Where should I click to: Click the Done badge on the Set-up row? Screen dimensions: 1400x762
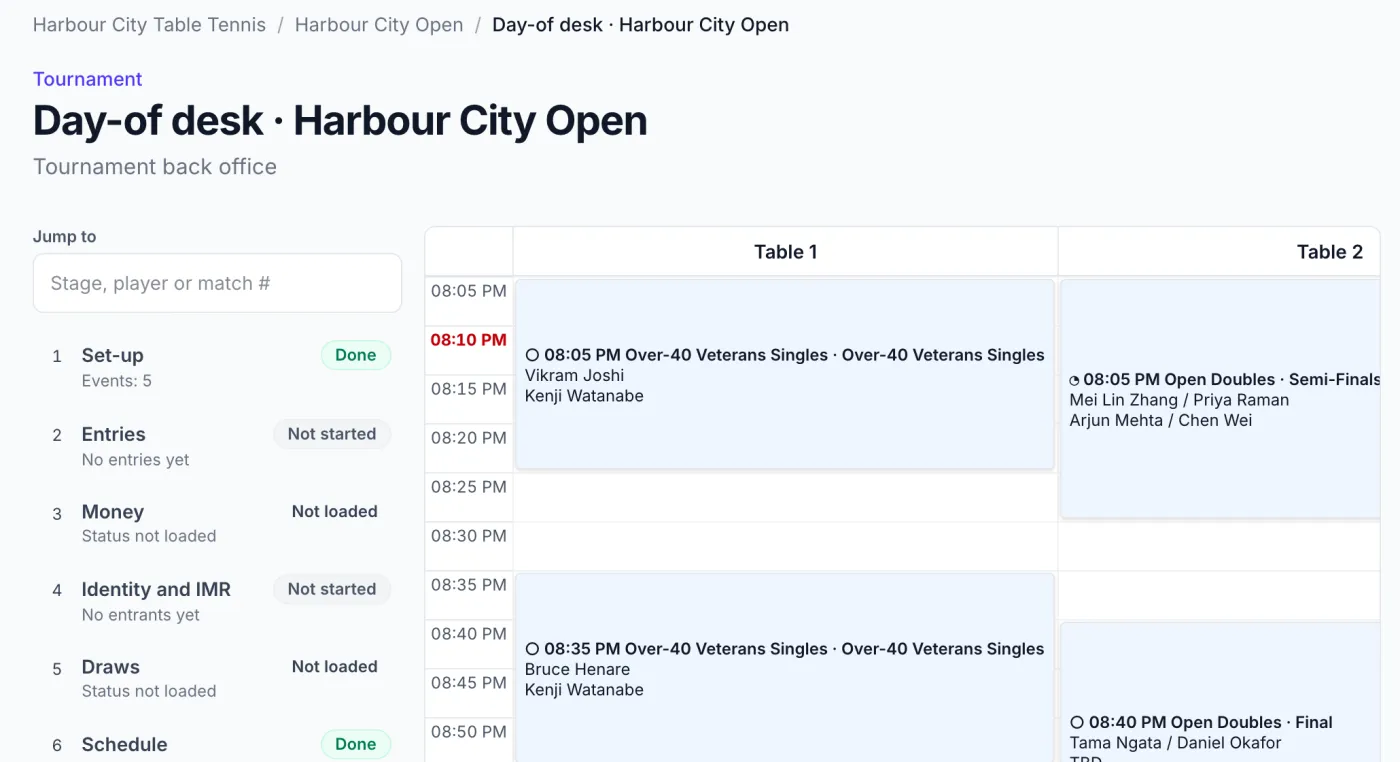point(356,355)
